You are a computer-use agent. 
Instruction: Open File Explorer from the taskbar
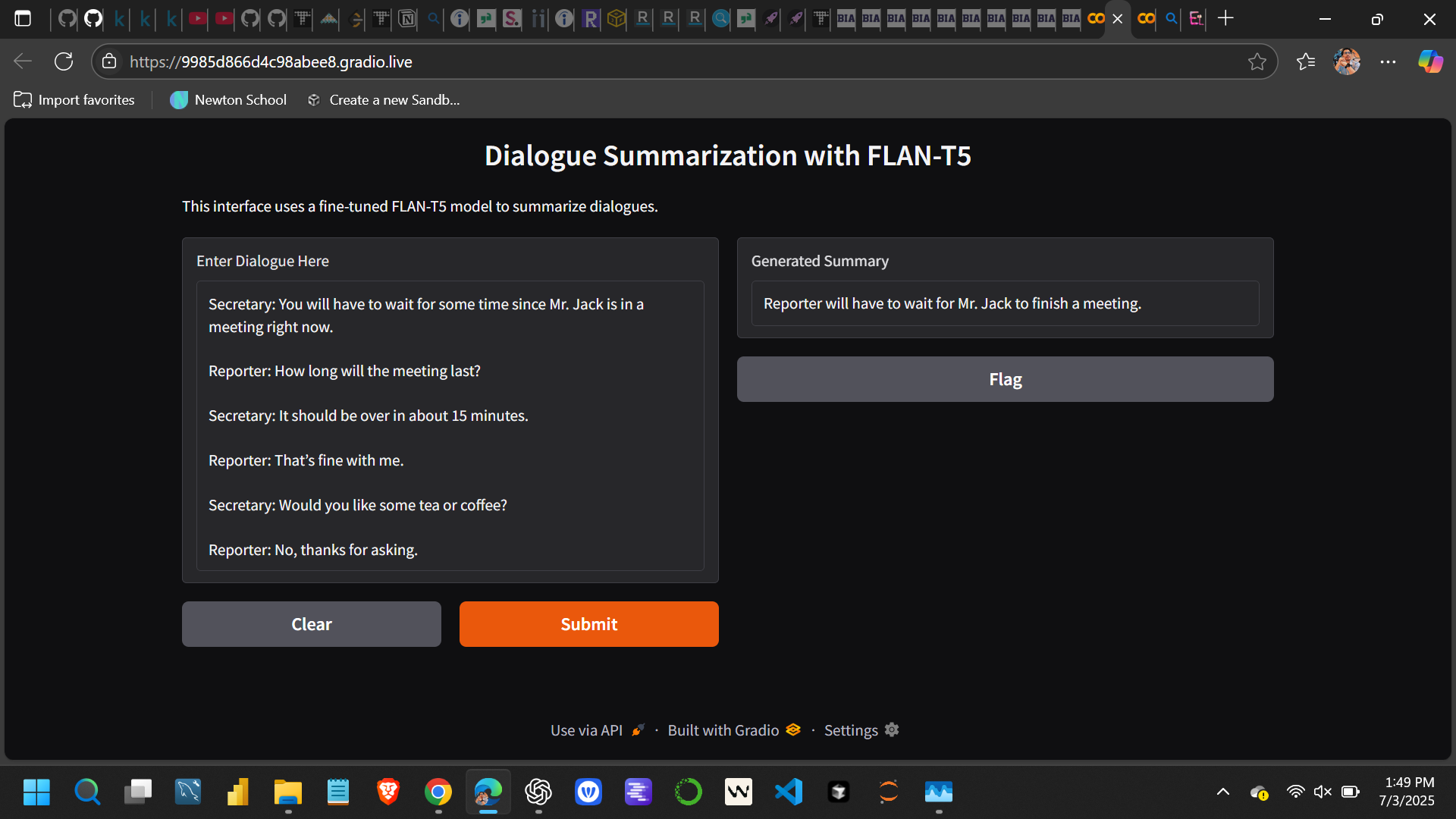pyautogui.click(x=287, y=792)
